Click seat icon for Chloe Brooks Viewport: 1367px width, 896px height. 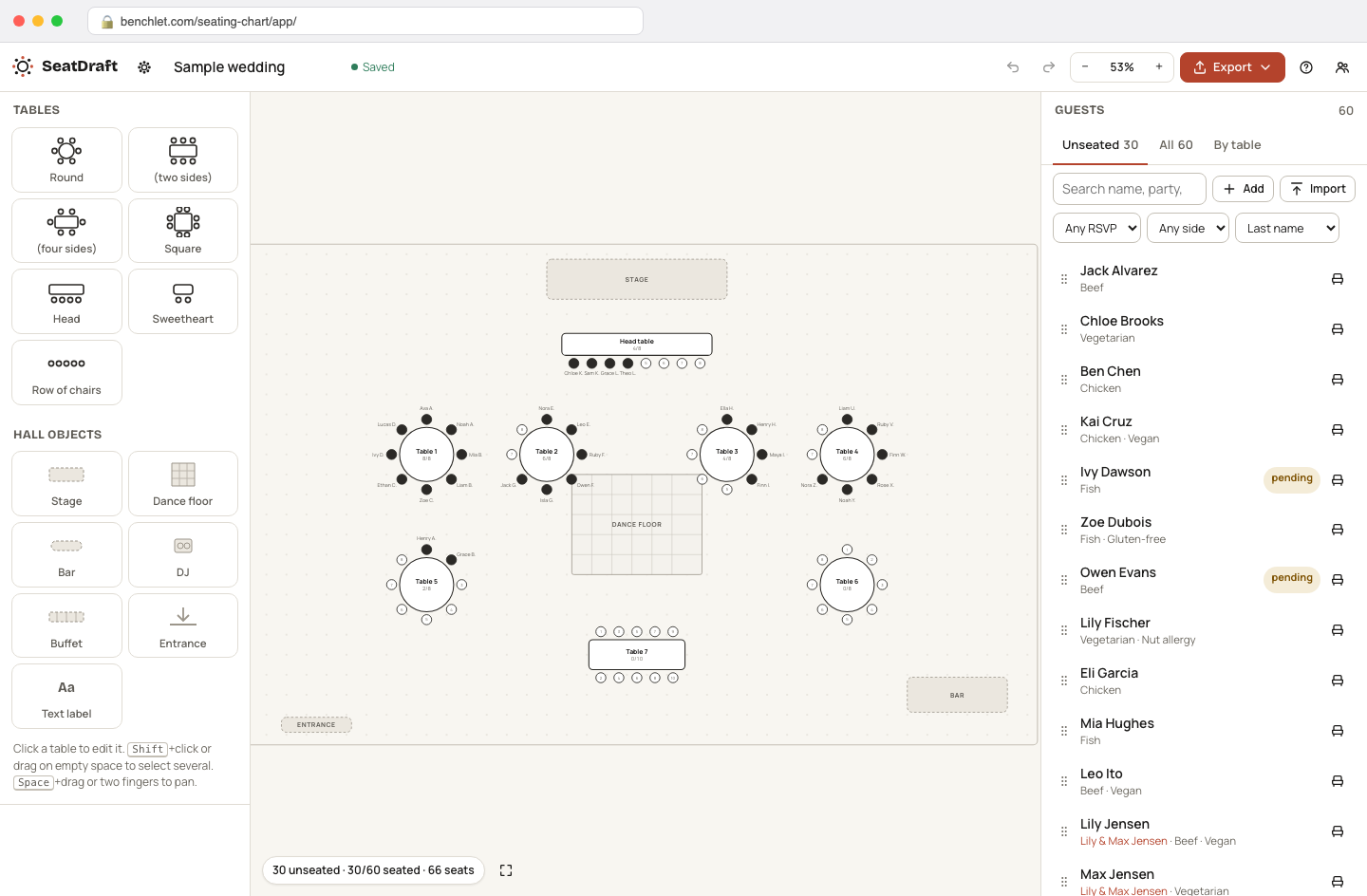(1338, 329)
